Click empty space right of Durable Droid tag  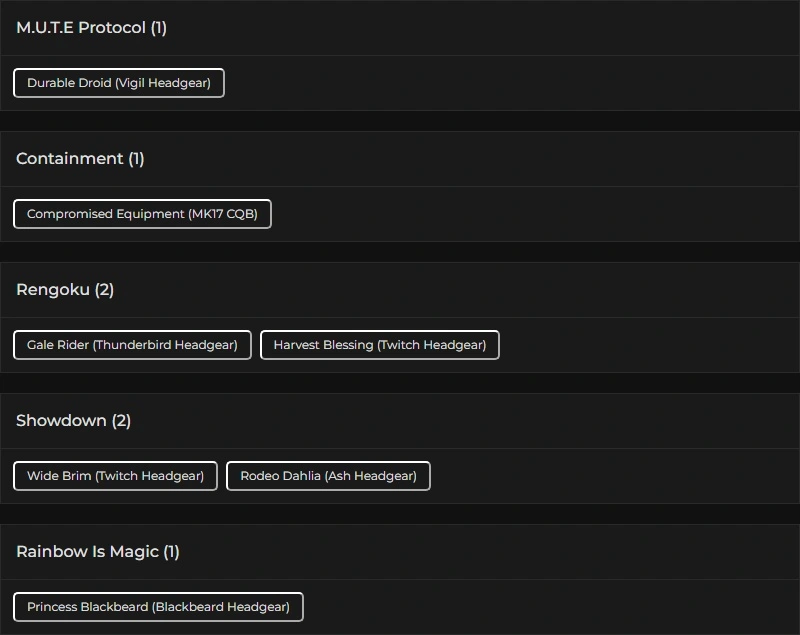coord(500,83)
